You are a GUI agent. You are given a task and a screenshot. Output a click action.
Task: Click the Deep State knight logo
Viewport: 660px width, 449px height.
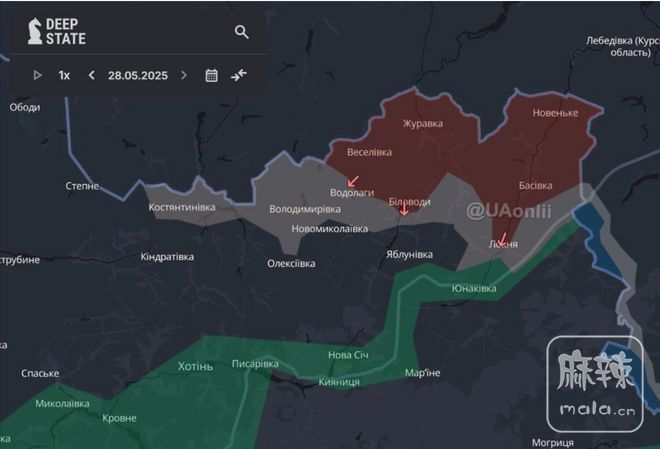(35, 31)
